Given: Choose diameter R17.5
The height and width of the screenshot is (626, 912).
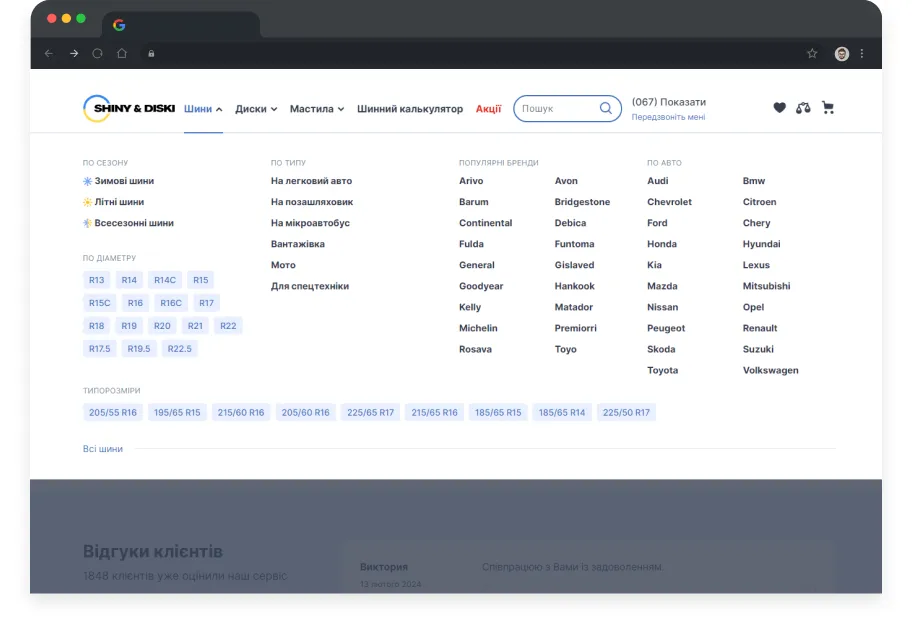Looking at the screenshot, I should pos(99,348).
